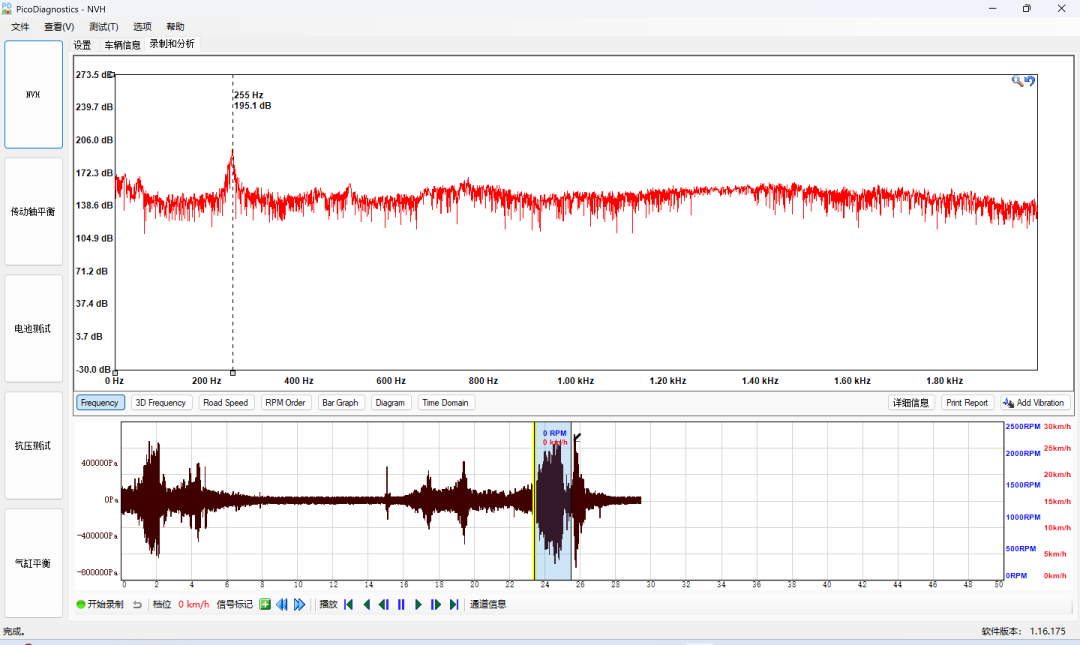
Task: Switch to 3D Frequency view
Action: pyautogui.click(x=160, y=402)
